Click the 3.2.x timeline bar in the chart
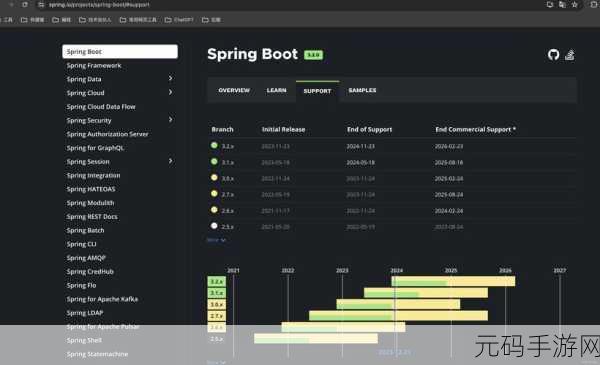The width and height of the screenshot is (600, 365). pyautogui.click(x=453, y=281)
